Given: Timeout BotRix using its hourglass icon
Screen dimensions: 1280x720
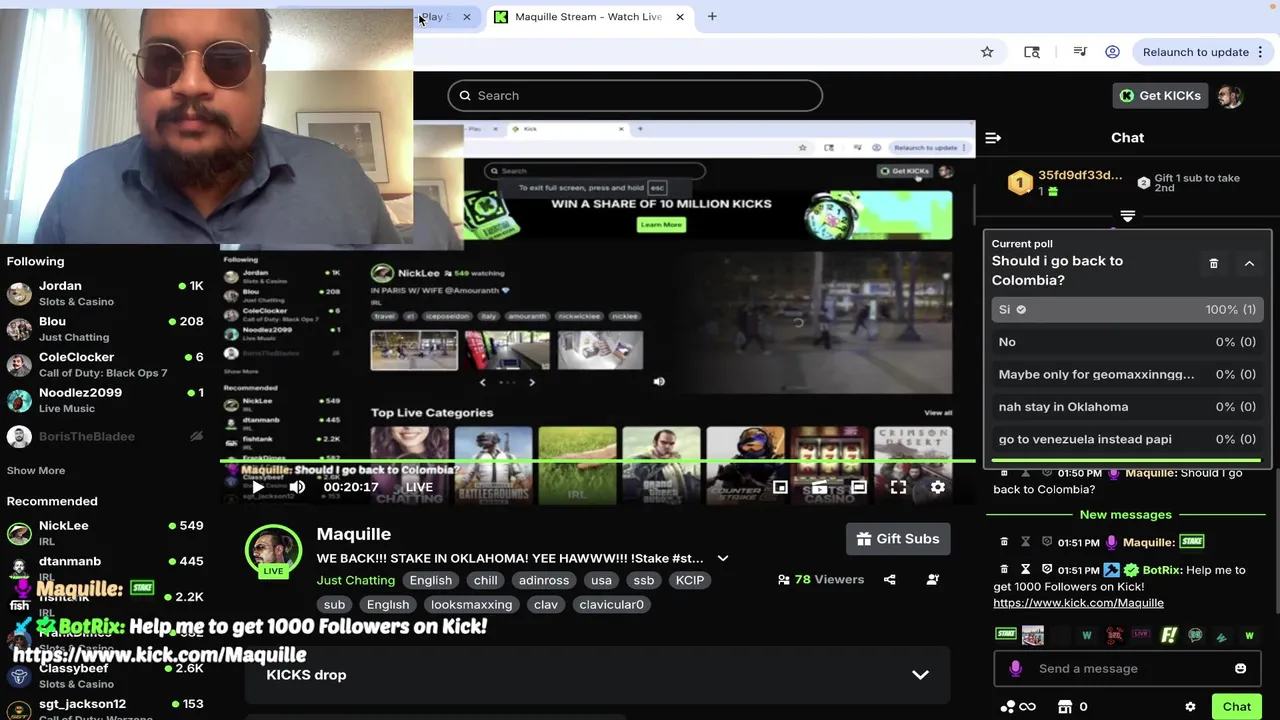Looking at the screenshot, I should [x=1025, y=570].
